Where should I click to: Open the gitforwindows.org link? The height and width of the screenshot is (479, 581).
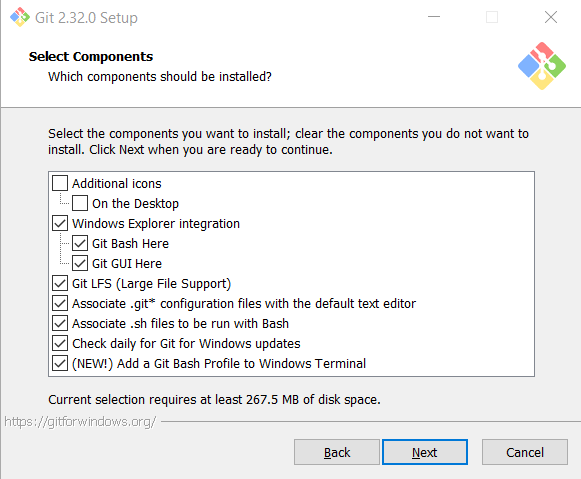point(80,422)
